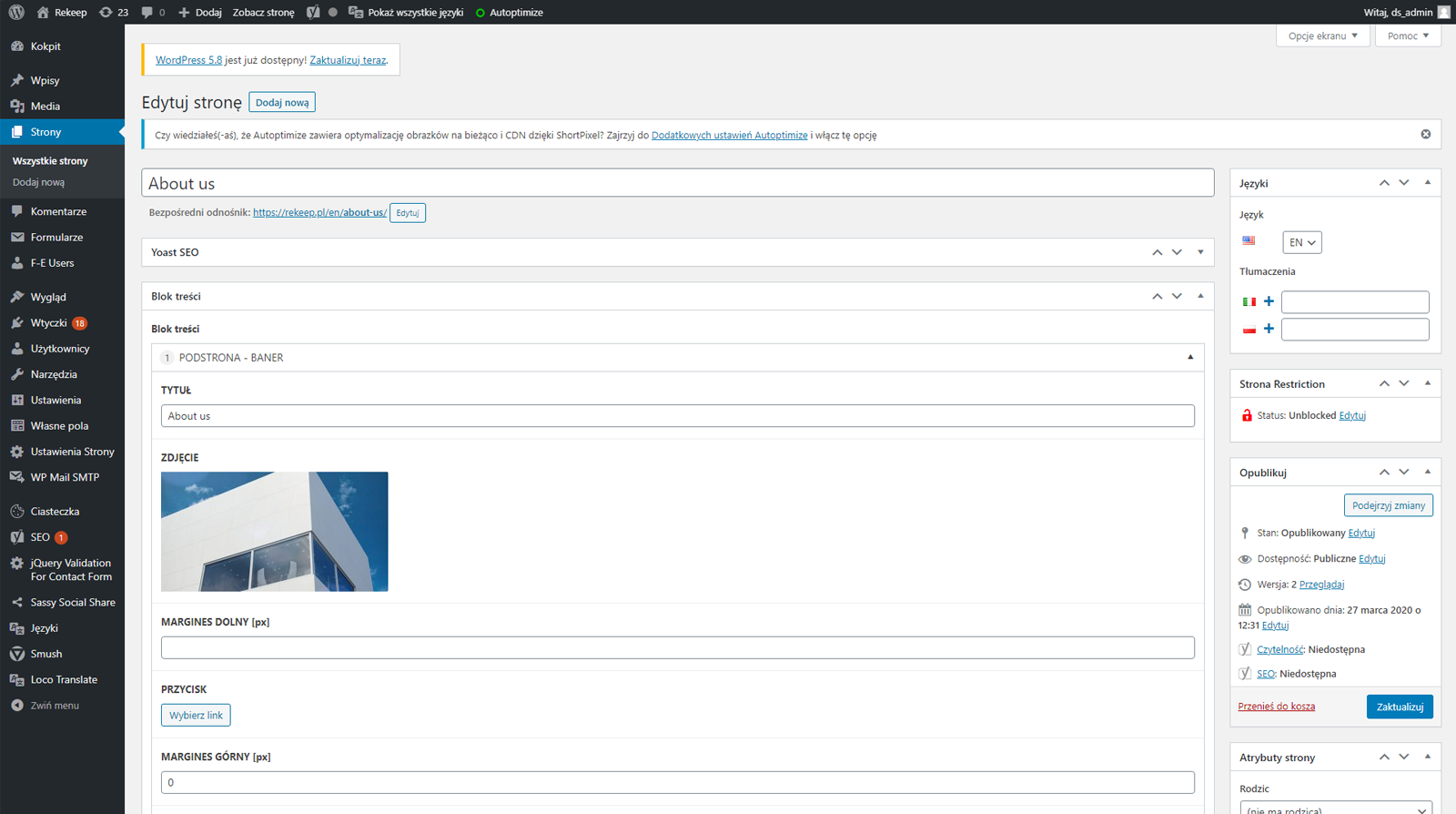Open Smush from the sidebar

pos(46,654)
